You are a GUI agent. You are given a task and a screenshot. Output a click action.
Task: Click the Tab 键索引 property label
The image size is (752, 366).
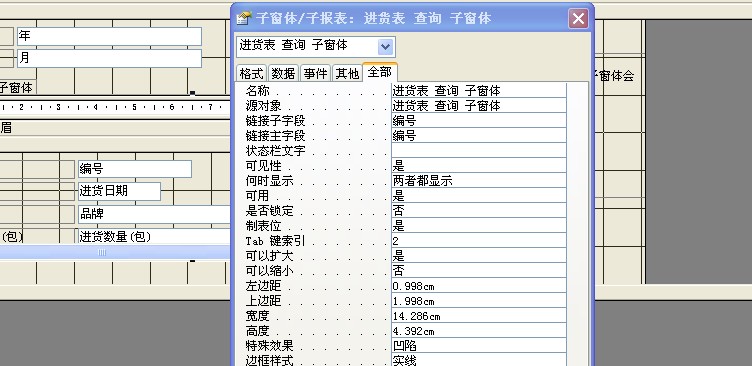tap(275, 241)
